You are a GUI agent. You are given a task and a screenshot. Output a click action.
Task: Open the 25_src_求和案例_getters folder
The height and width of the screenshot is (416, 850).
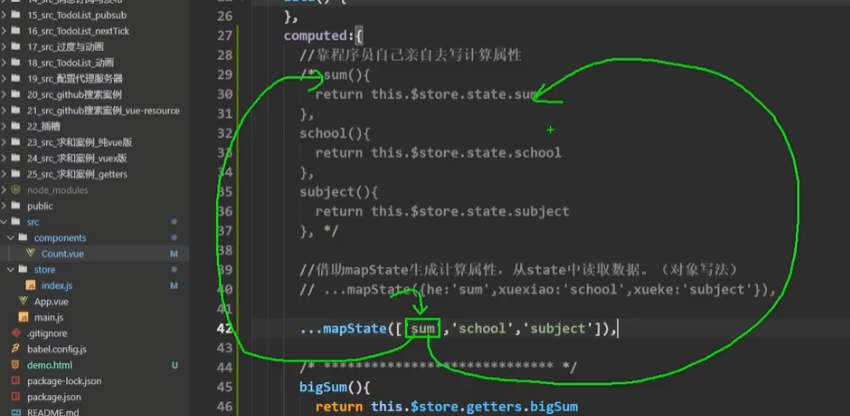77,174
